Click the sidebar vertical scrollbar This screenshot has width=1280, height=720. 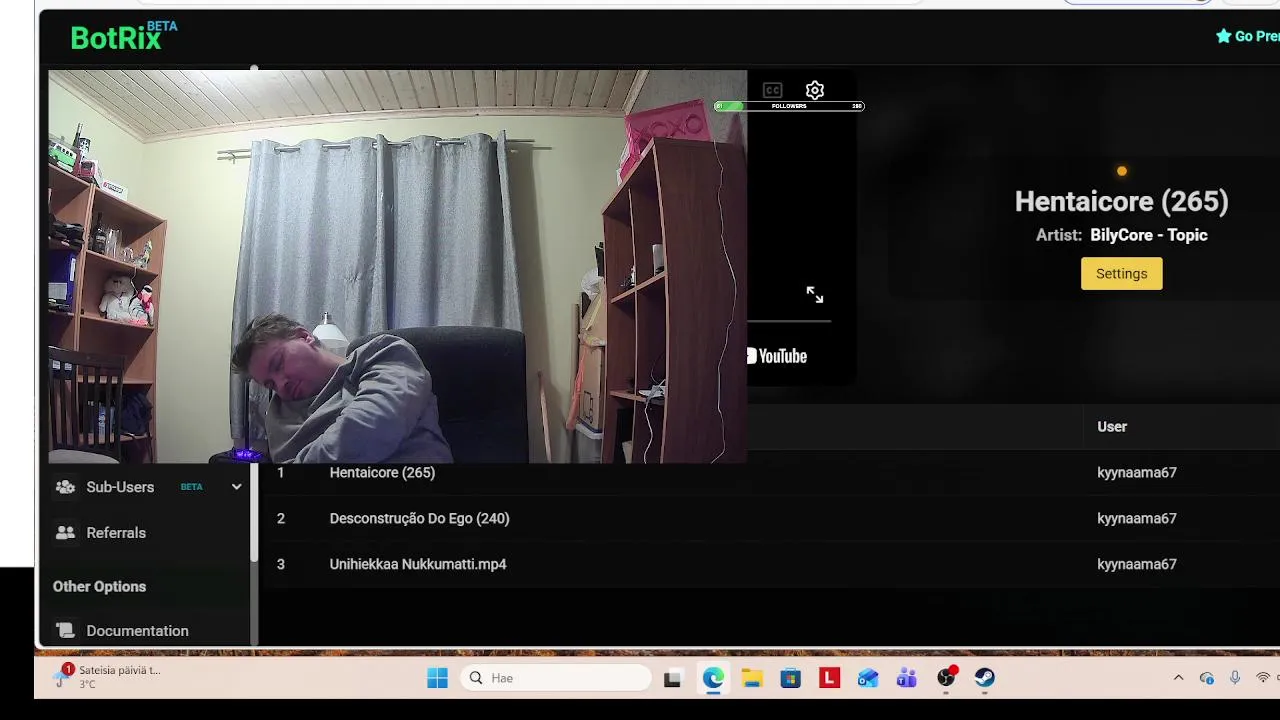254,510
